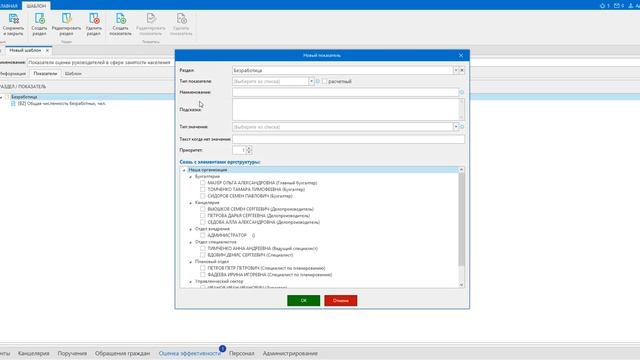Image resolution: width=640 pixels, height=360 pixels.
Task: Check the СЕДОВА АЛЛА АЛЕКСАНДРОВНА checkbox
Action: pyautogui.click(x=202, y=222)
